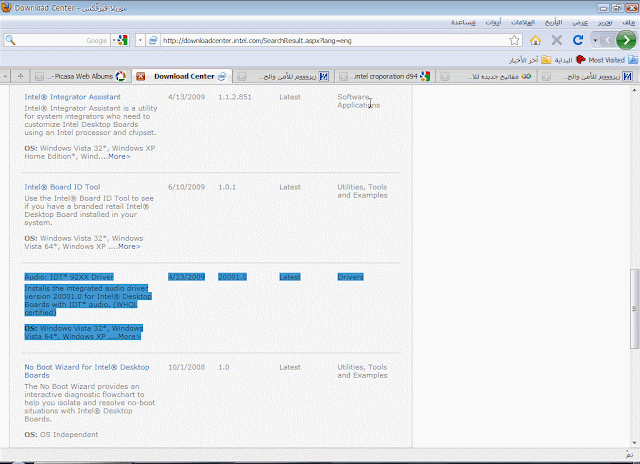Expand More> in highlighted IDT driver row
This screenshot has height=464, width=640.
130,336
